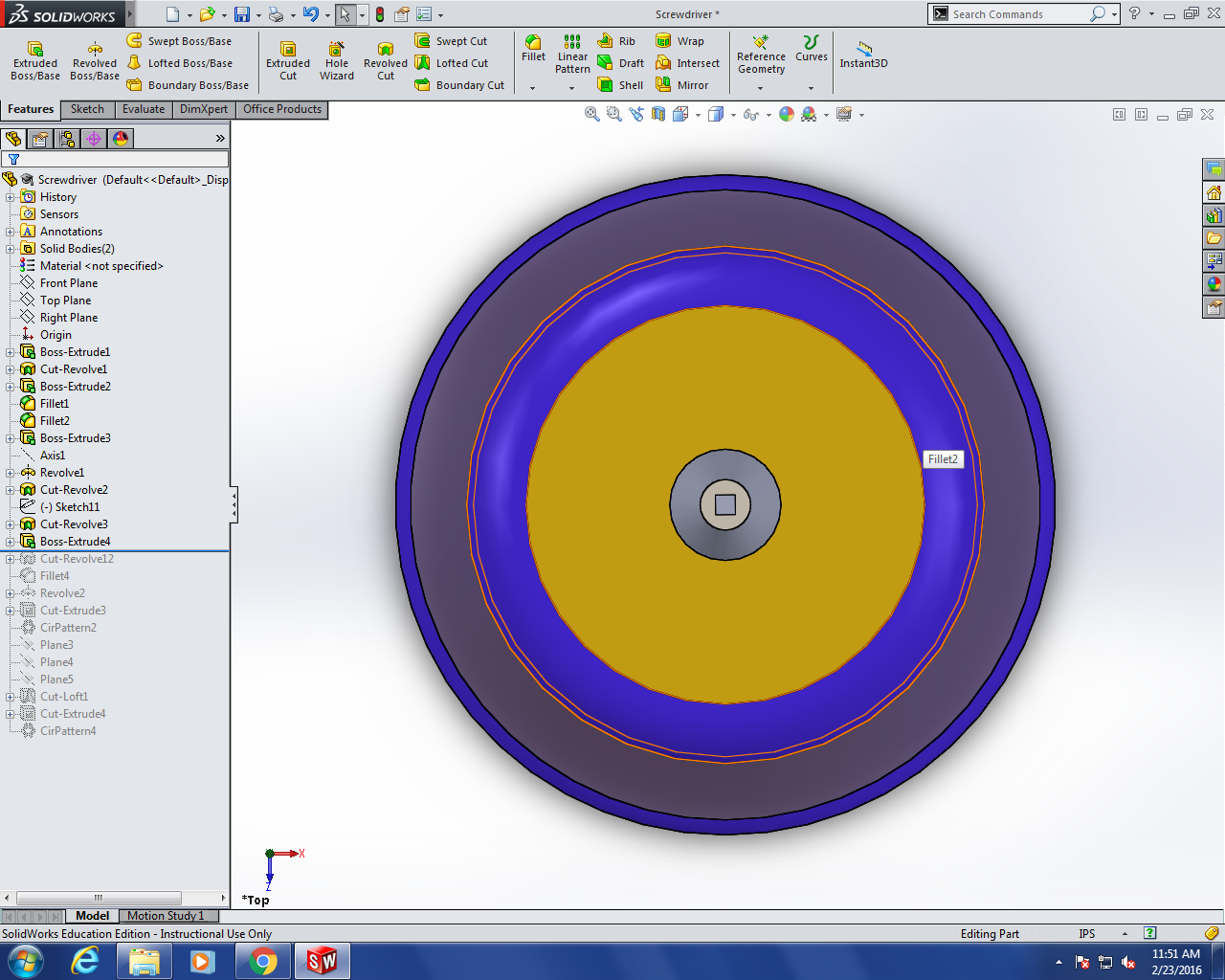Open the View Settings dropdown arrow

(861, 116)
